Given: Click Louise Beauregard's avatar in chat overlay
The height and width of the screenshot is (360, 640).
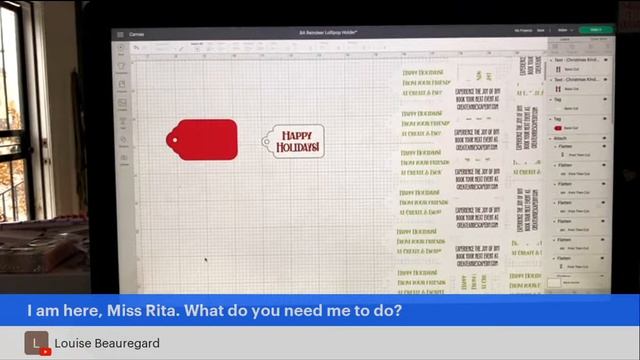Looking at the screenshot, I should pyautogui.click(x=36, y=342).
